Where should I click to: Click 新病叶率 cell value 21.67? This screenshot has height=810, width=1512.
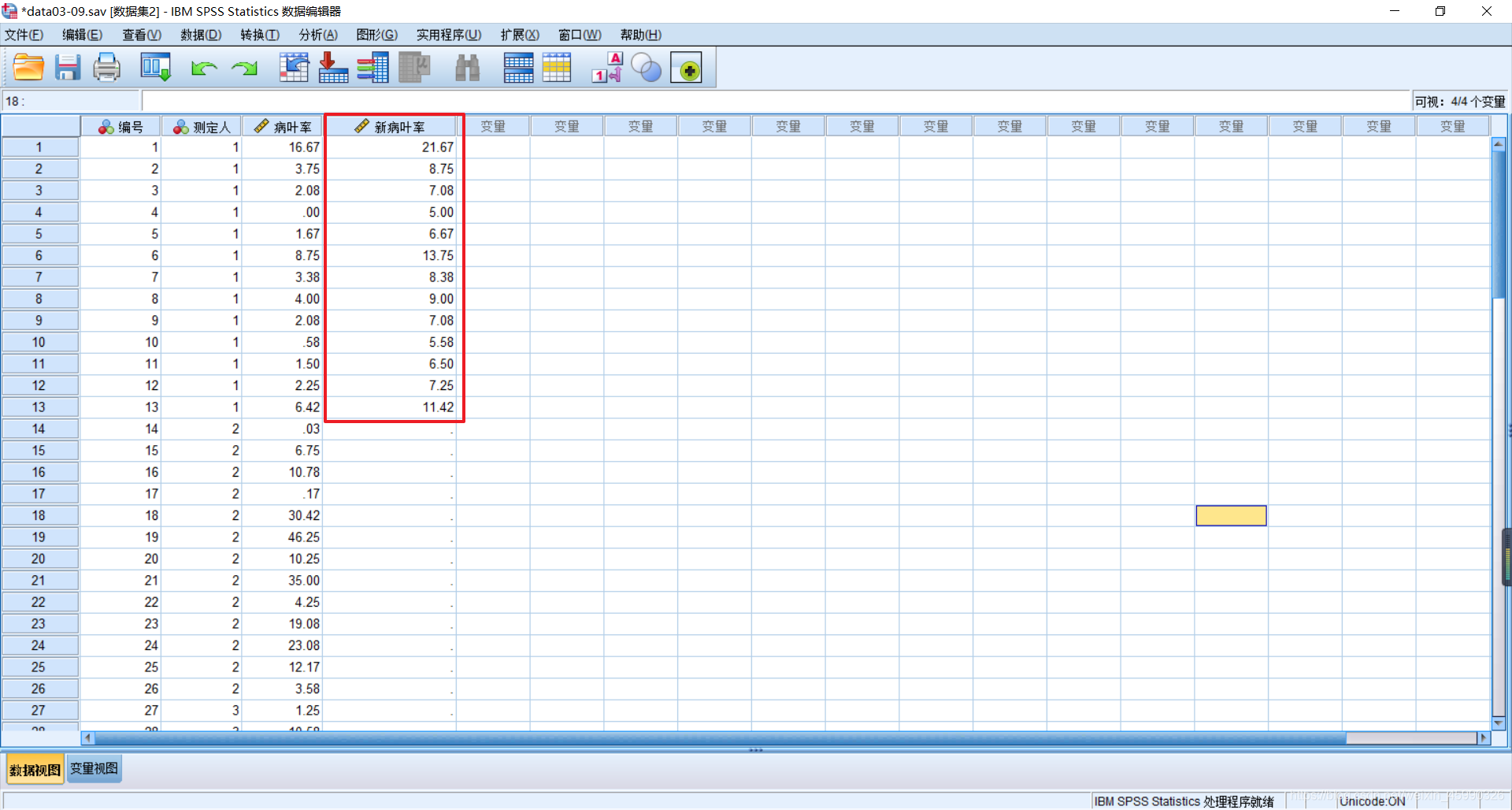point(391,147)
